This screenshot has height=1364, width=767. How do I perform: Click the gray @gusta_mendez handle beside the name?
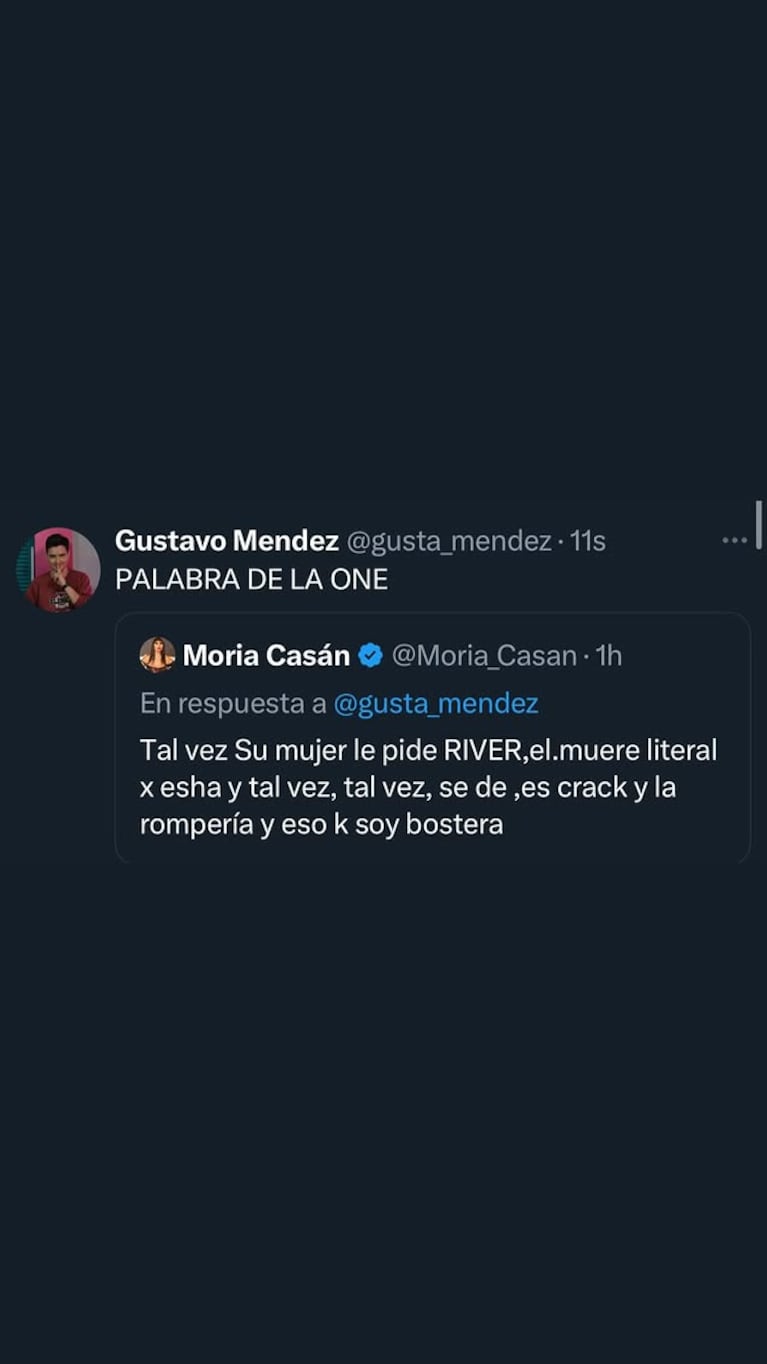pos(449,541)
